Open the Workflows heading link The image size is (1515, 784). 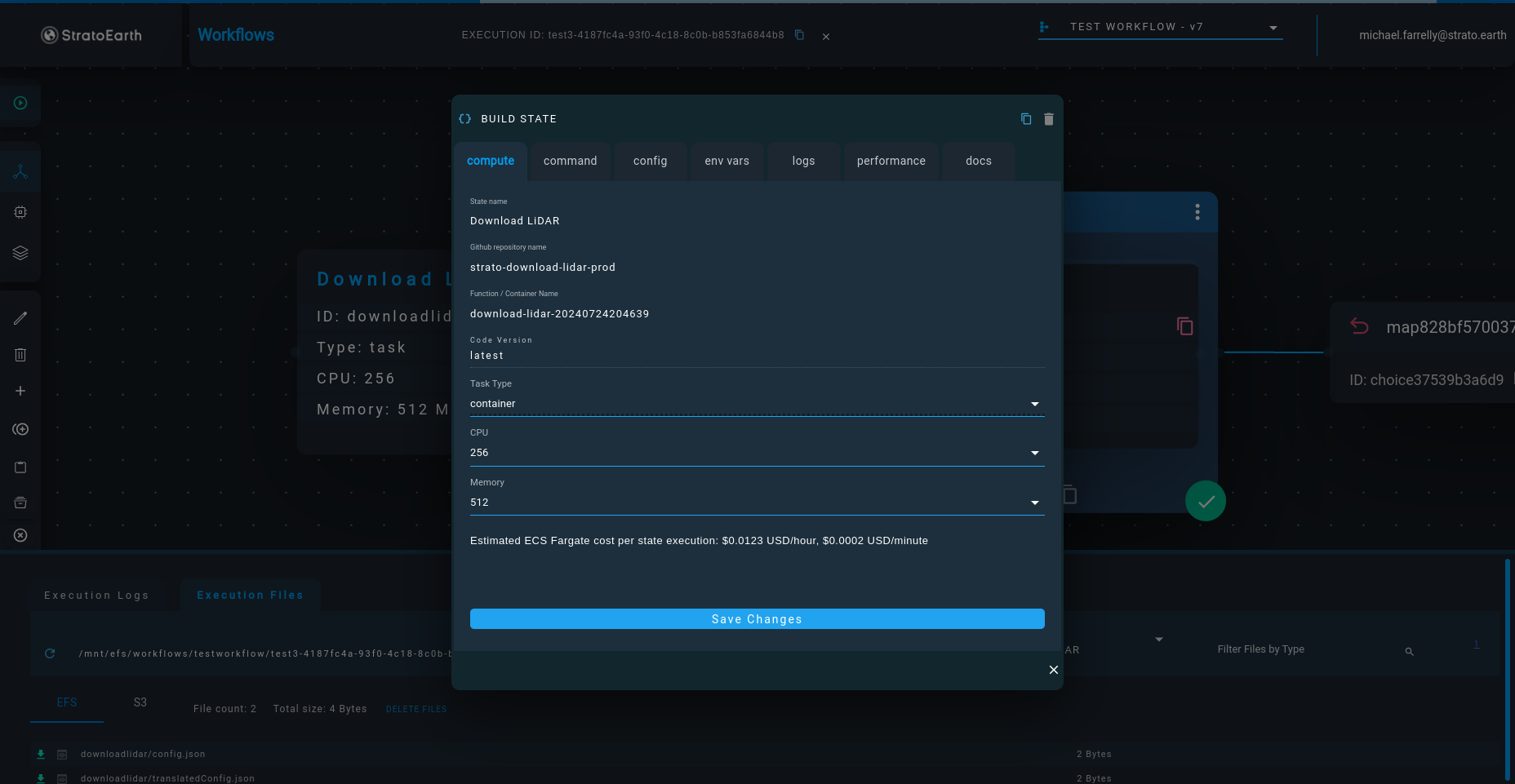click(x=236, y=35)
